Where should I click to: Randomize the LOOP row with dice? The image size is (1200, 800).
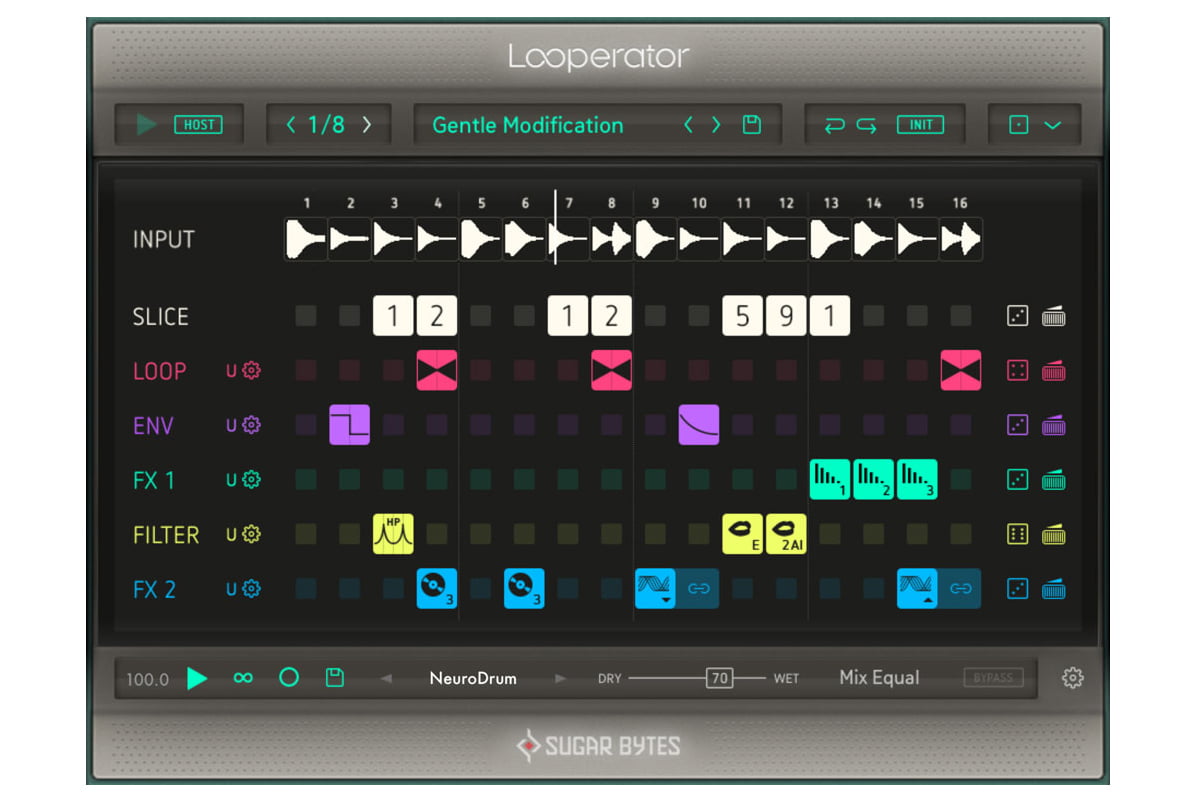(x=1017, y=371)
